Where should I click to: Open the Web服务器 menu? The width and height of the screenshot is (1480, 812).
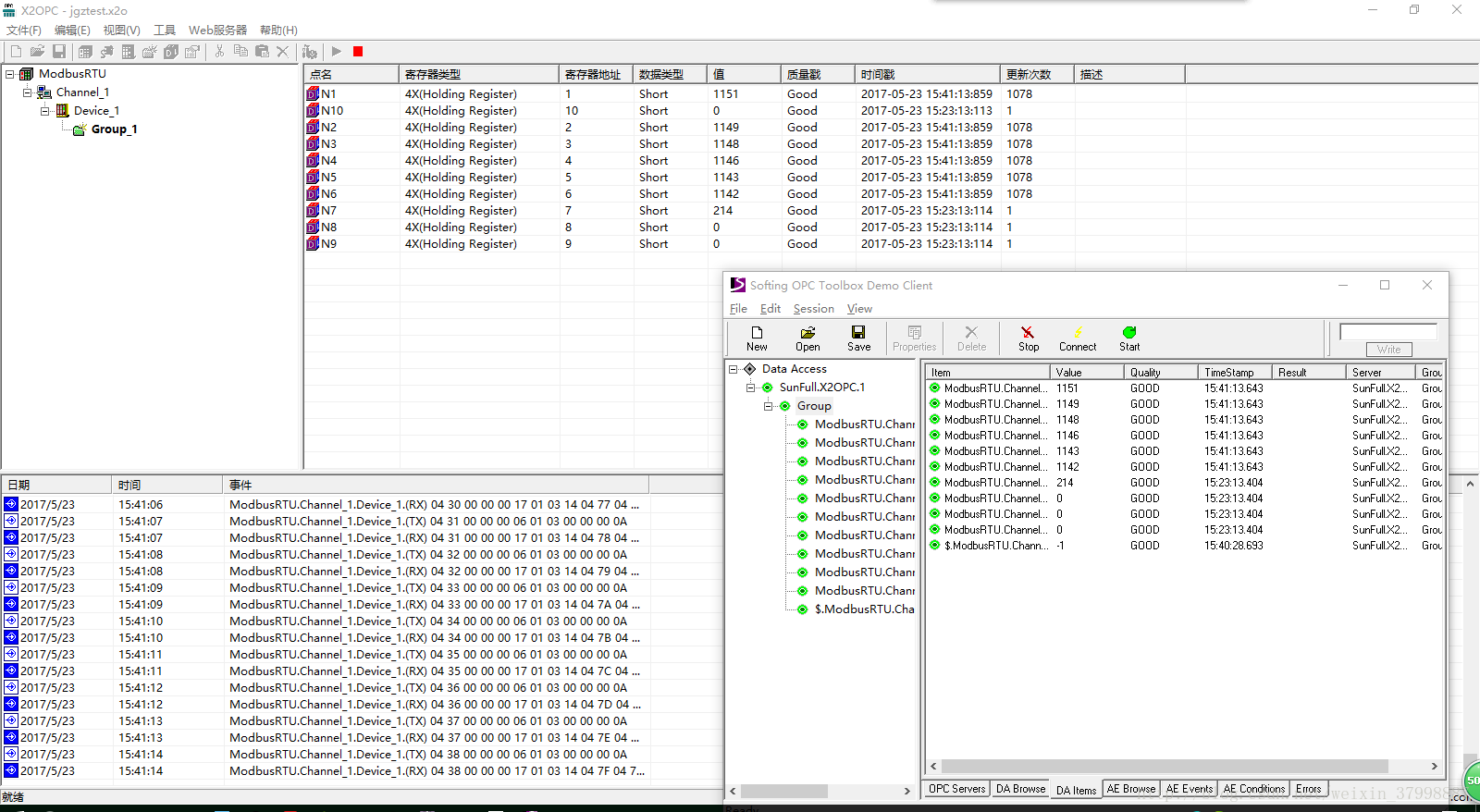coord(217,31)
